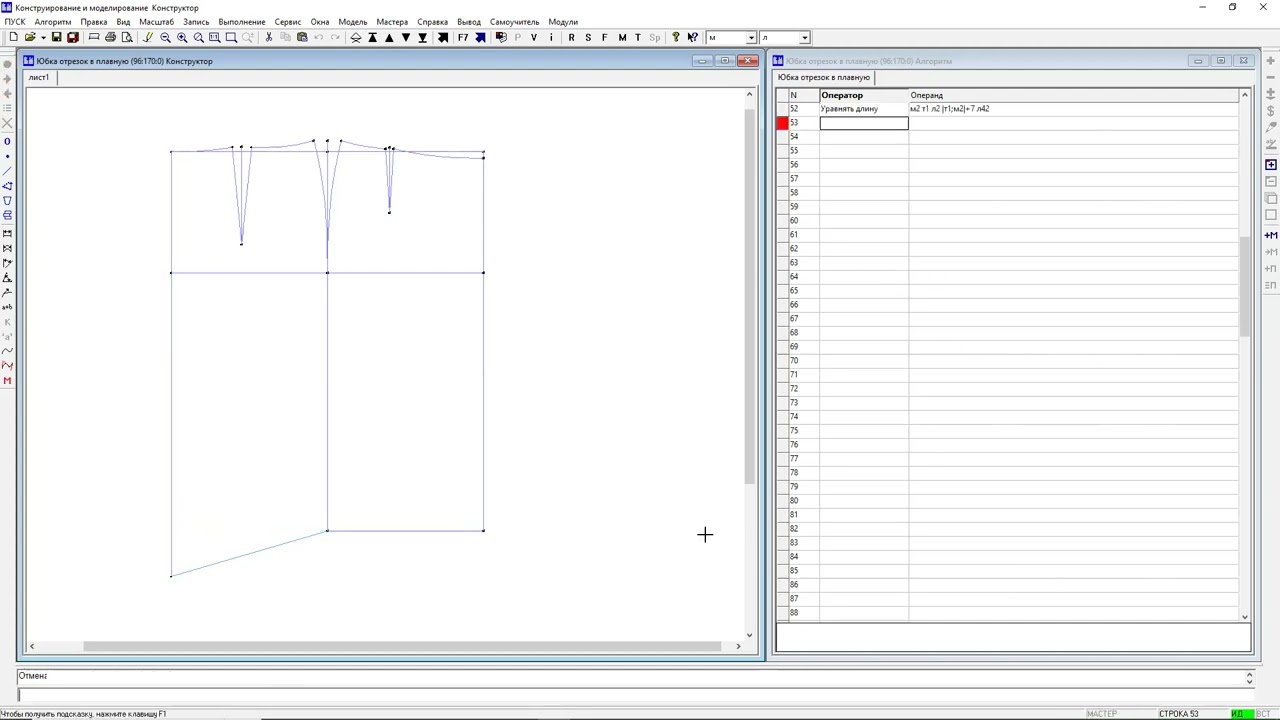
Task: Click the Open folder toolbar icon
Action: pos(30,37)
